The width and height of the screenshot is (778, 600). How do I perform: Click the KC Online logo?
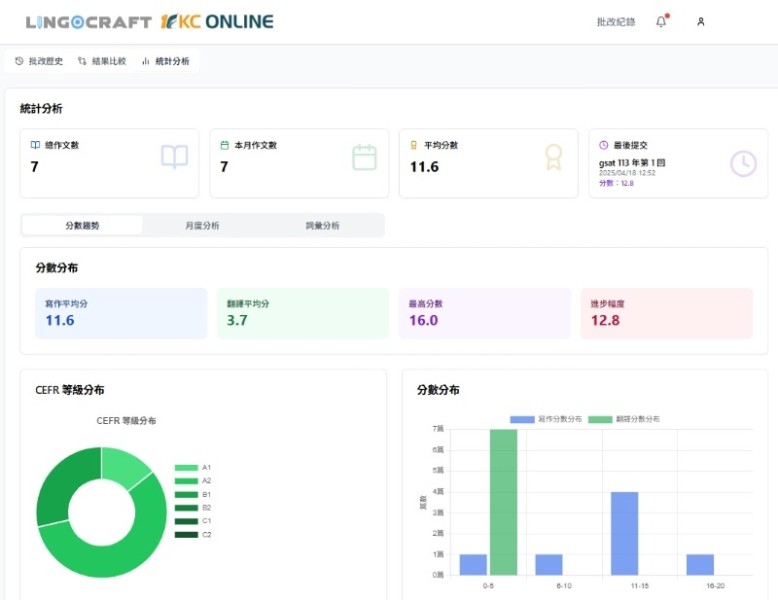[x=217, y=22]
